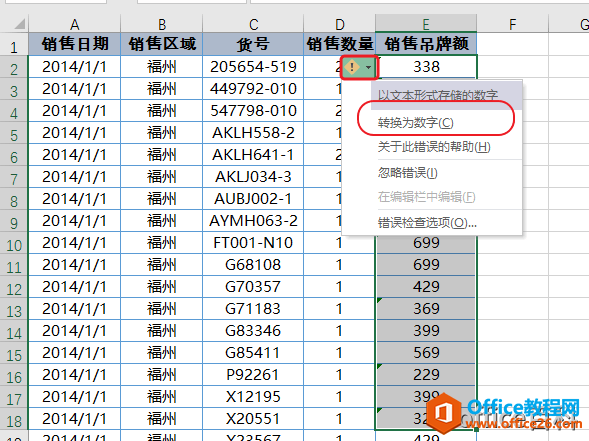Choose 忽略错误(I) in the context menu
The width and height of the screenshot is (589, 441).
[x=407, y=173]
